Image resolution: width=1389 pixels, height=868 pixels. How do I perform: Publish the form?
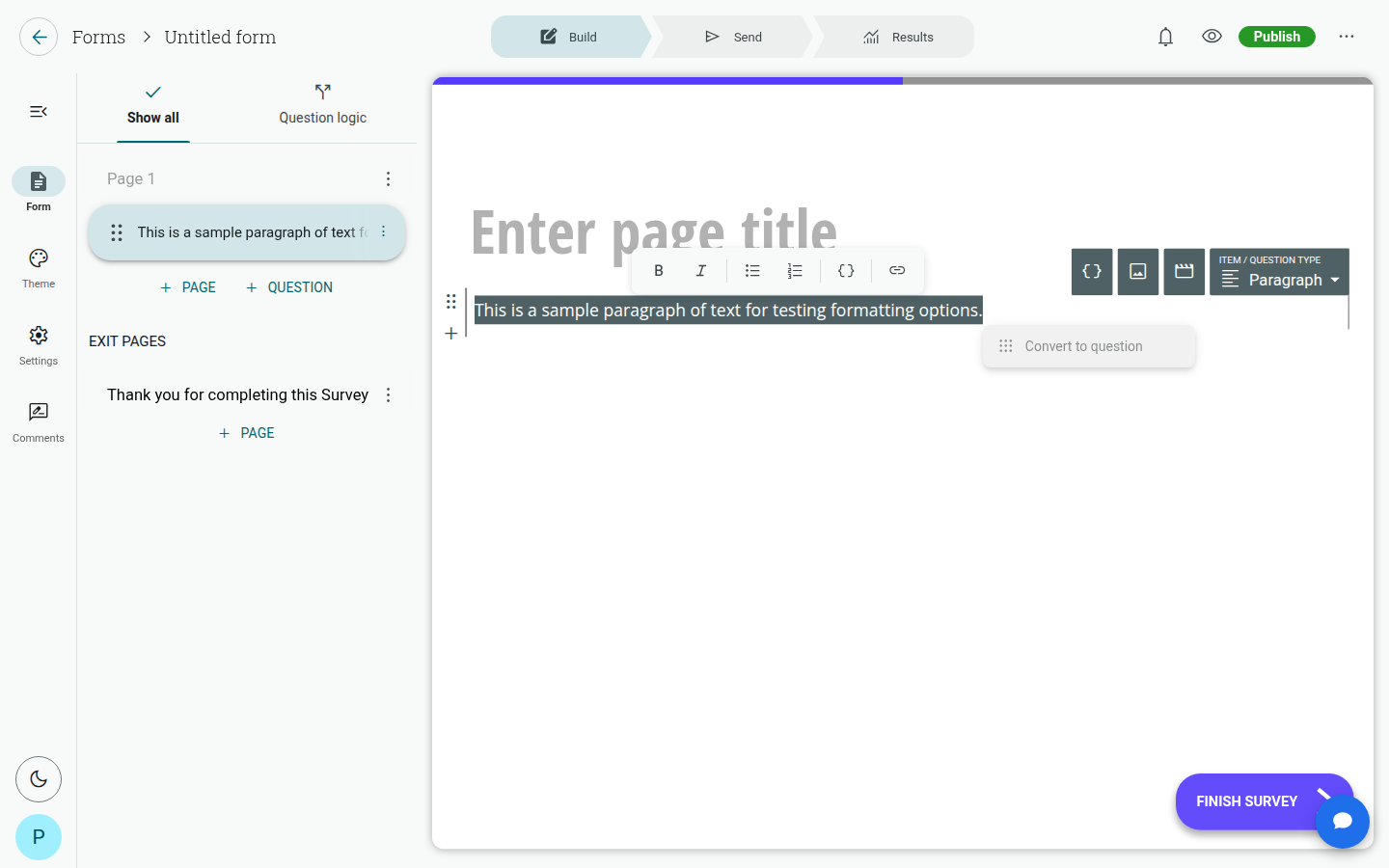pyautogui.click(x=1277, y=37)
